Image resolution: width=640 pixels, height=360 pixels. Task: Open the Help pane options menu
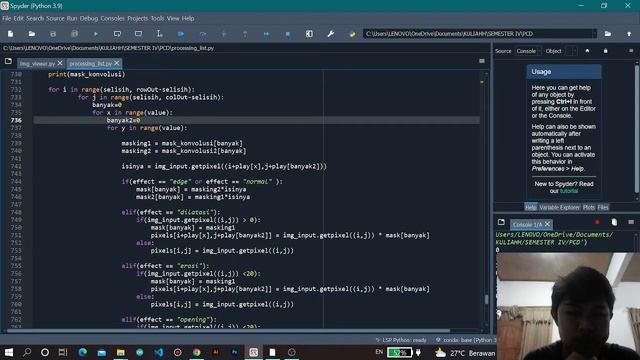click(x=631, y=51)
